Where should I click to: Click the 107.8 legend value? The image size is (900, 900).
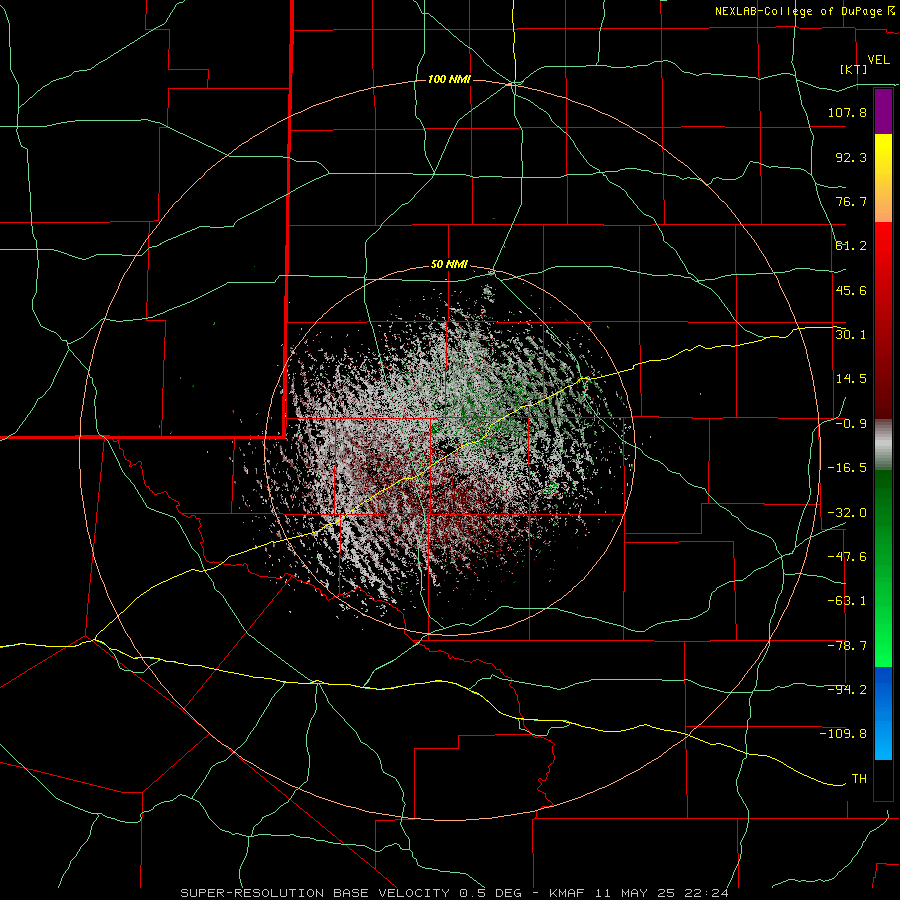(847, 112)
